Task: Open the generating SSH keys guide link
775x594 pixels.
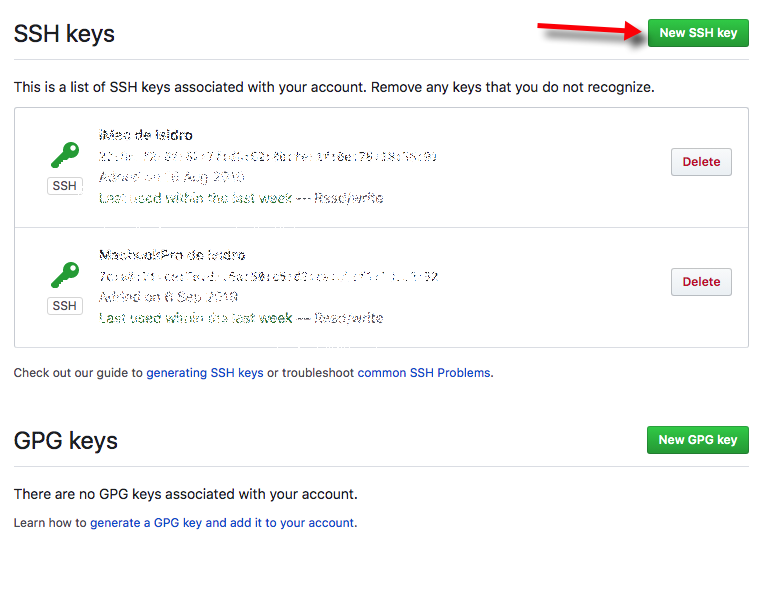Action: [x=205, y=373]
